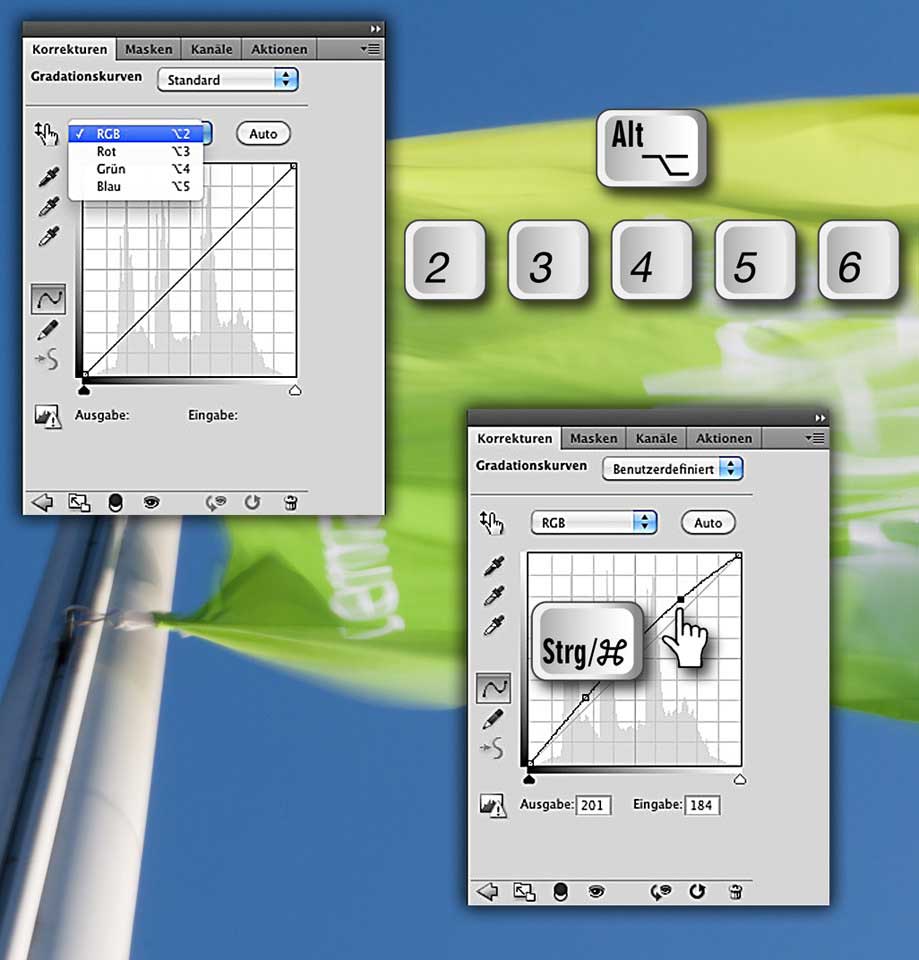Pick gray point eyedropper in lower panel
The width and height of the screenshot is (919, 960).
494,595
